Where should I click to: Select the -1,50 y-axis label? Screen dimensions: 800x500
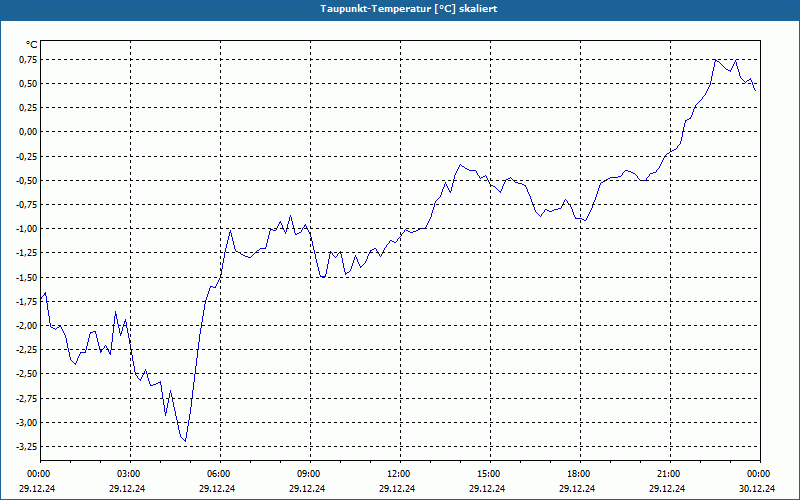[27, 277]
